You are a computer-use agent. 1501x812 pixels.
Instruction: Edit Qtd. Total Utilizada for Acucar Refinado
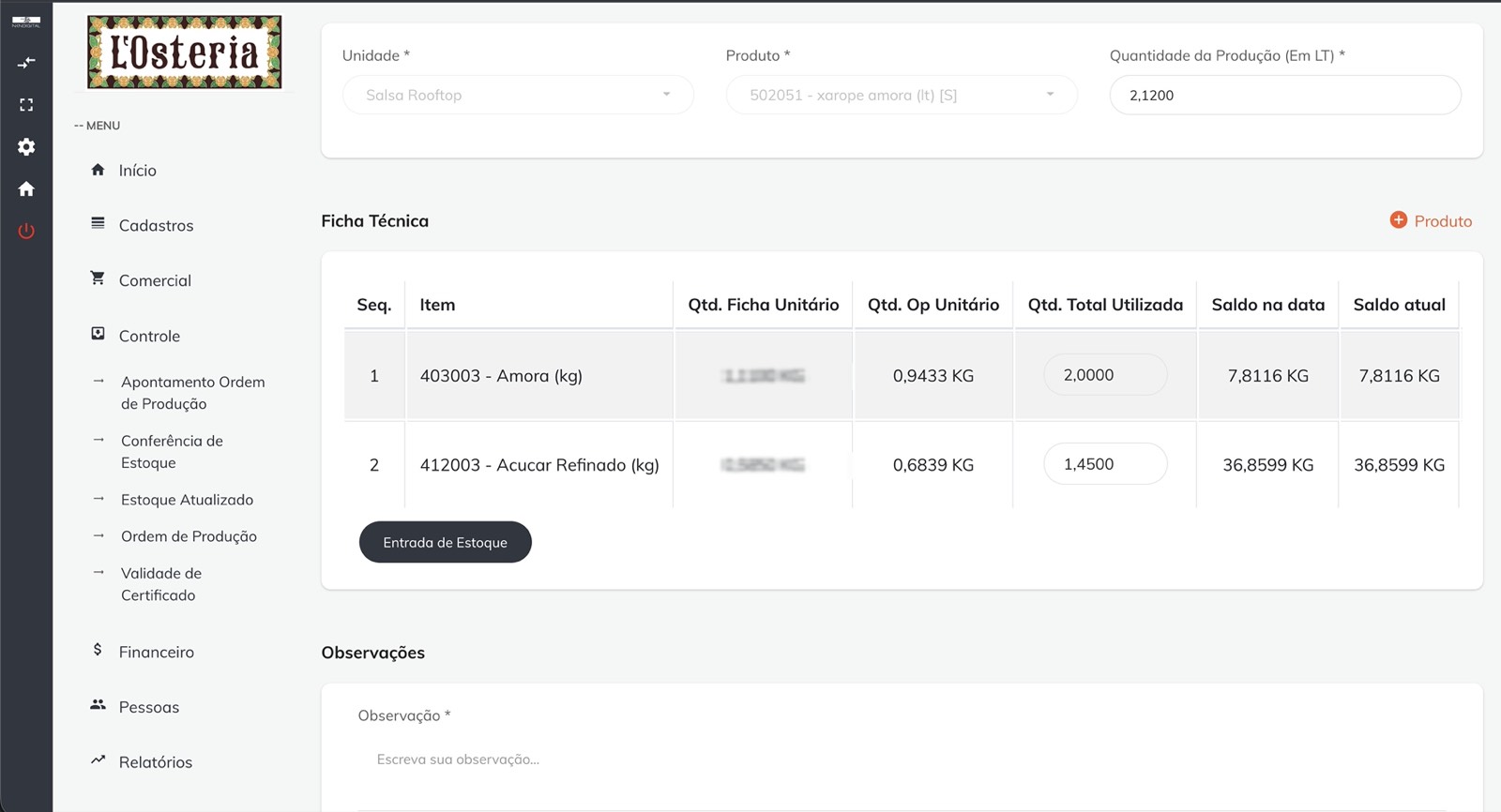click(x=1105, y=464)
